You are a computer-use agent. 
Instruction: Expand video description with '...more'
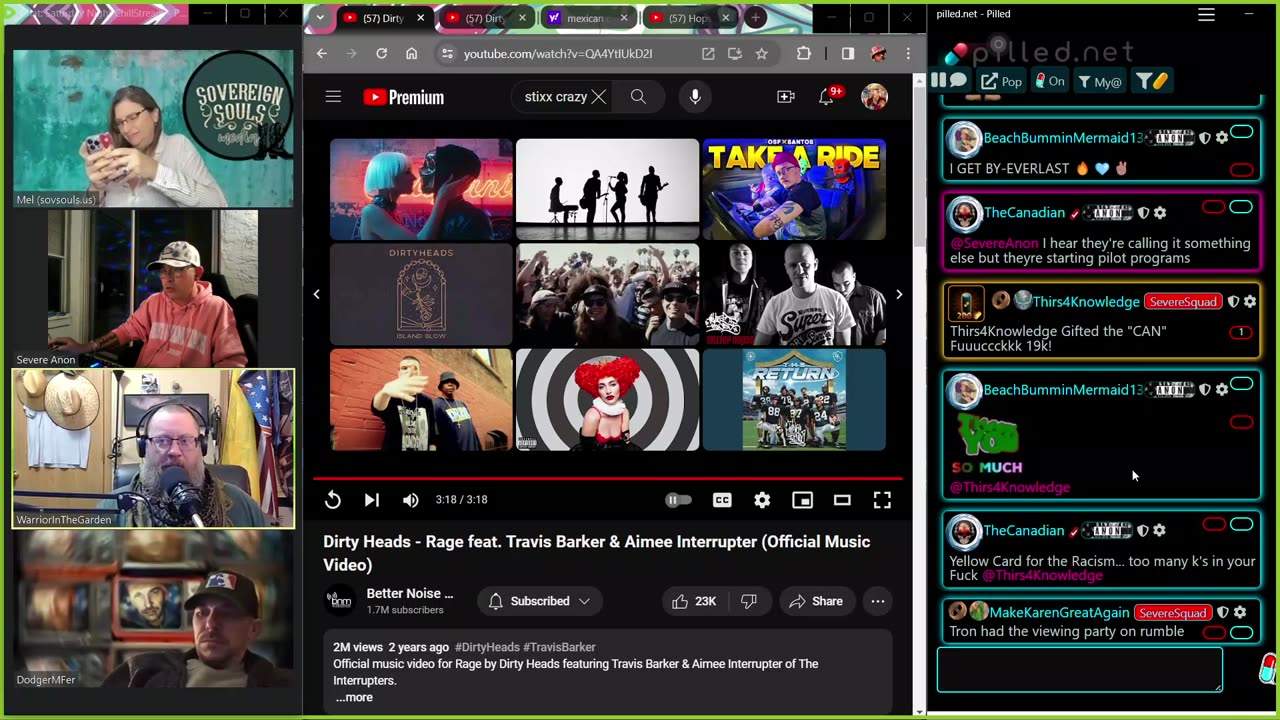[x=354, y=697]
